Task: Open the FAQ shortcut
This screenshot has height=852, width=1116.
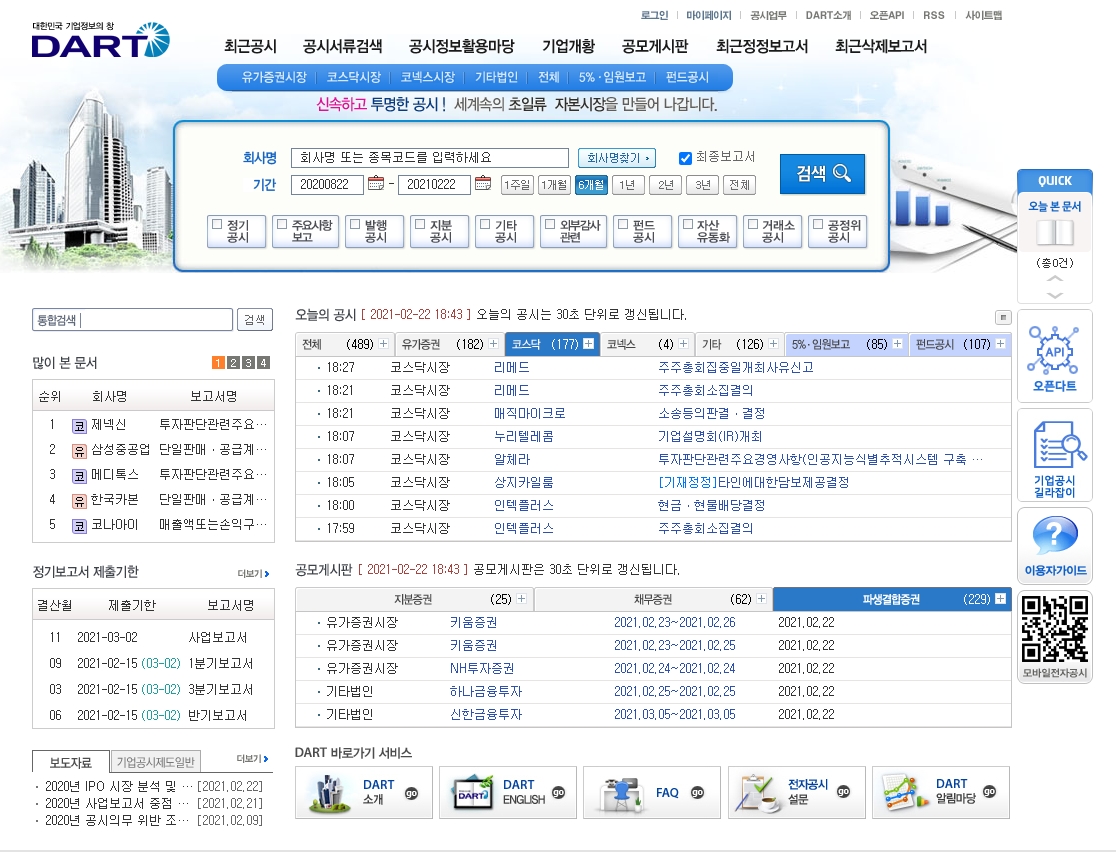Action: click(652, 792)
